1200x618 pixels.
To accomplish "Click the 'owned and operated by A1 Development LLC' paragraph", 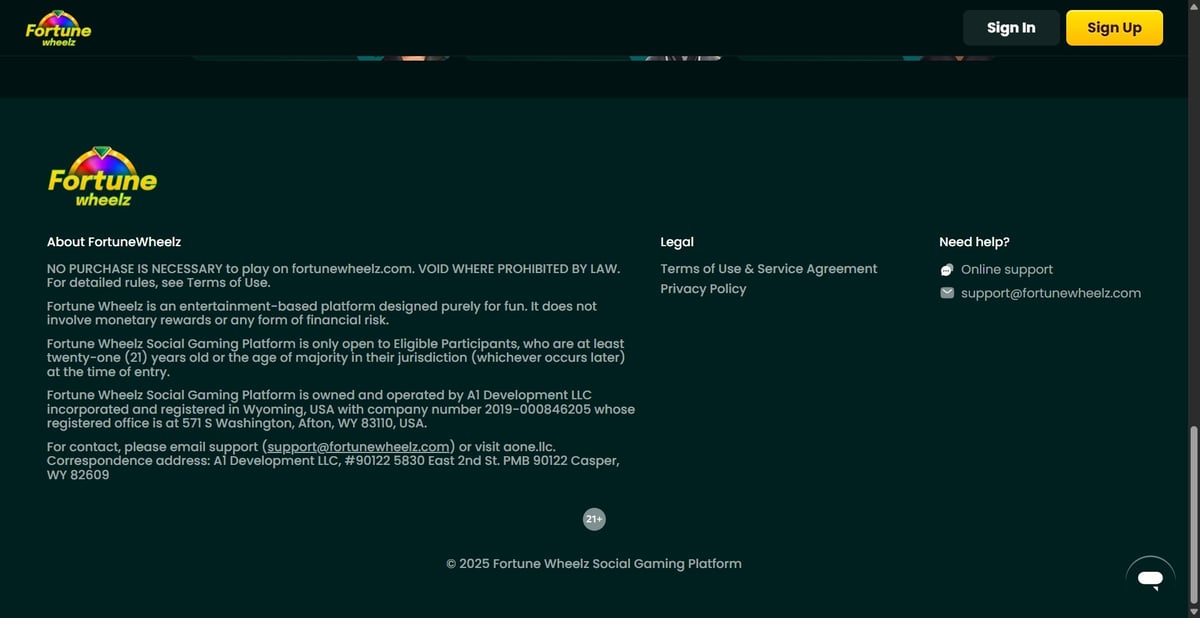I will click(341, 409).
